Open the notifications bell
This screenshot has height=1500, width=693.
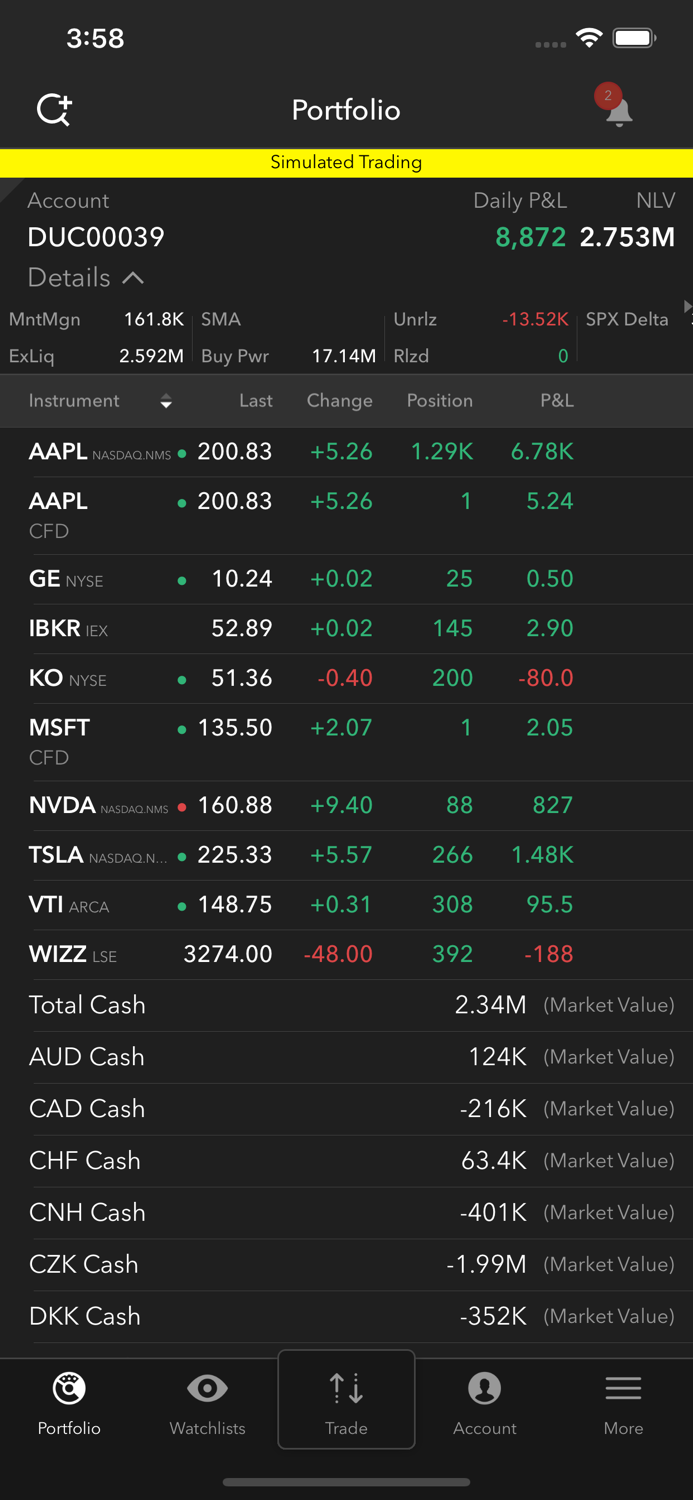(619, 110)
